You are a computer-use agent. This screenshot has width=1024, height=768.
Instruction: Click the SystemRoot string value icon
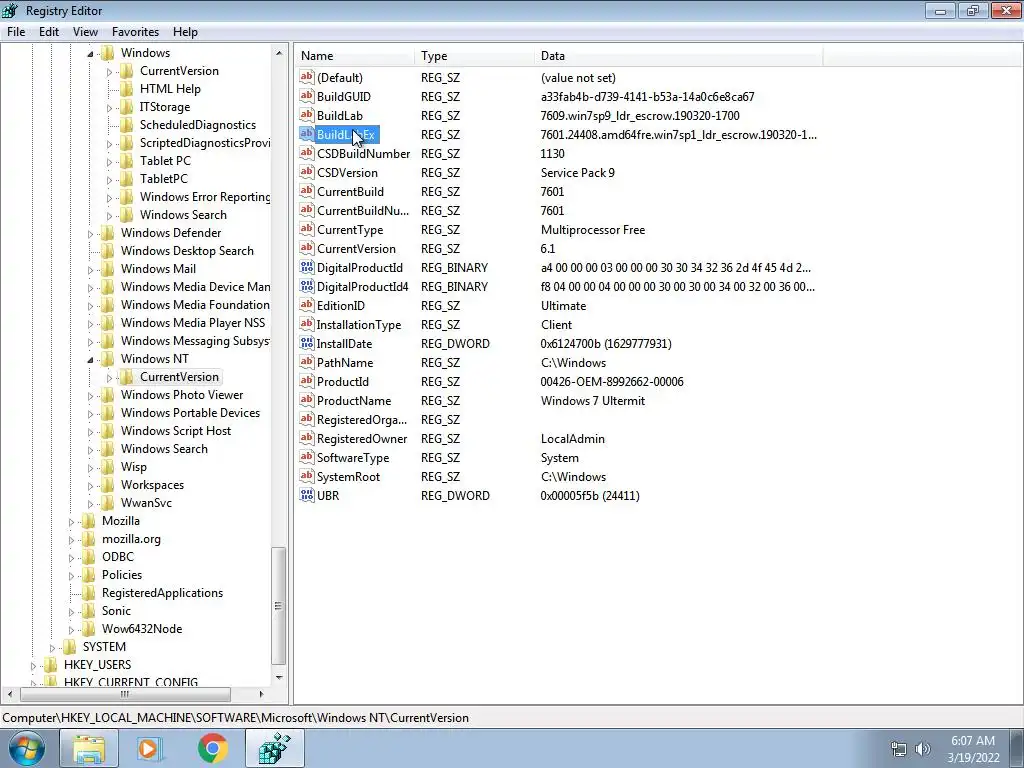click(x=306, y=476)
